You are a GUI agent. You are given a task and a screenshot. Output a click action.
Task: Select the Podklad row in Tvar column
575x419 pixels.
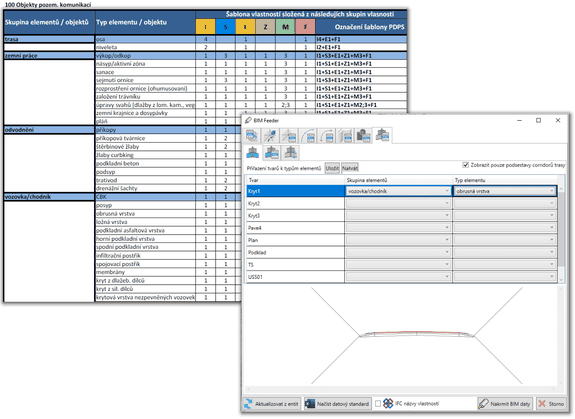295,253
